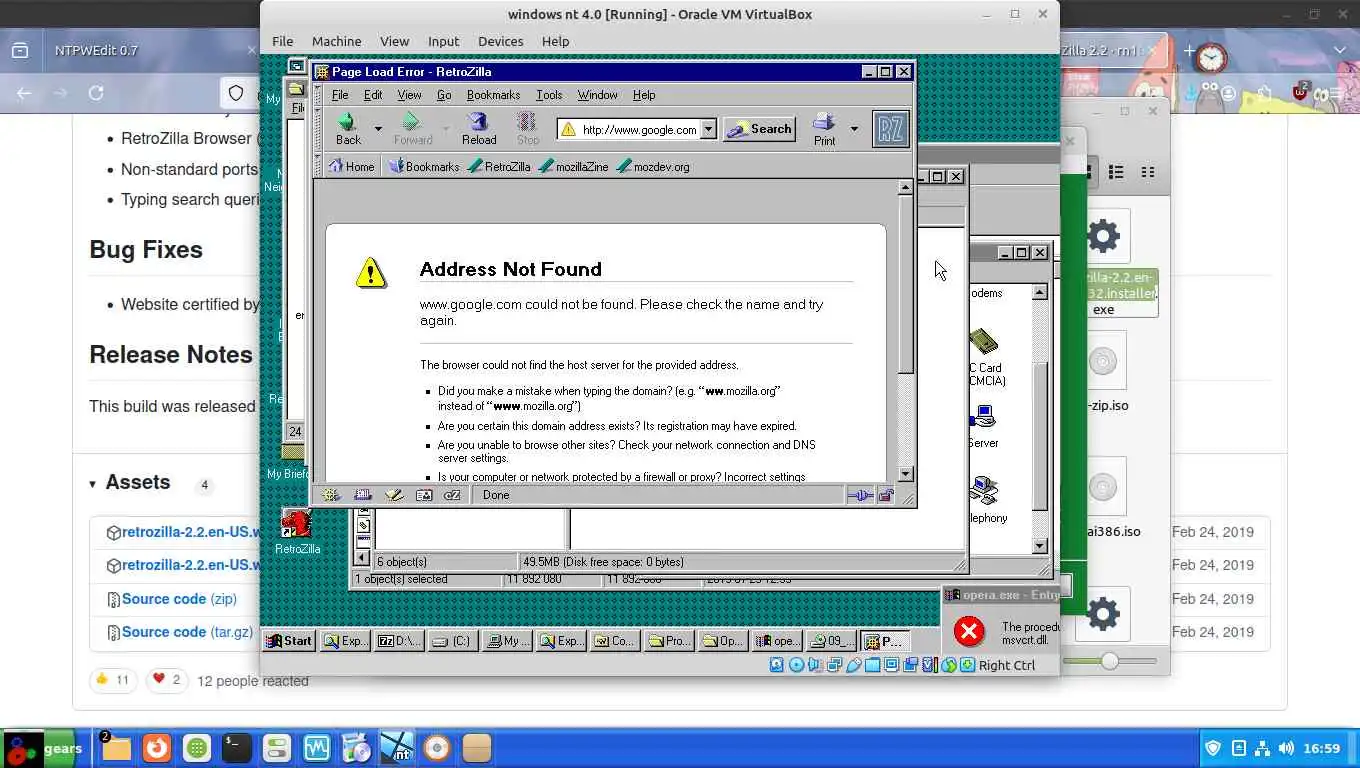The height and width of the screenshot is (768, 1360).
Task: Open the URL bar history dropdown
Action: coord(708,129)
